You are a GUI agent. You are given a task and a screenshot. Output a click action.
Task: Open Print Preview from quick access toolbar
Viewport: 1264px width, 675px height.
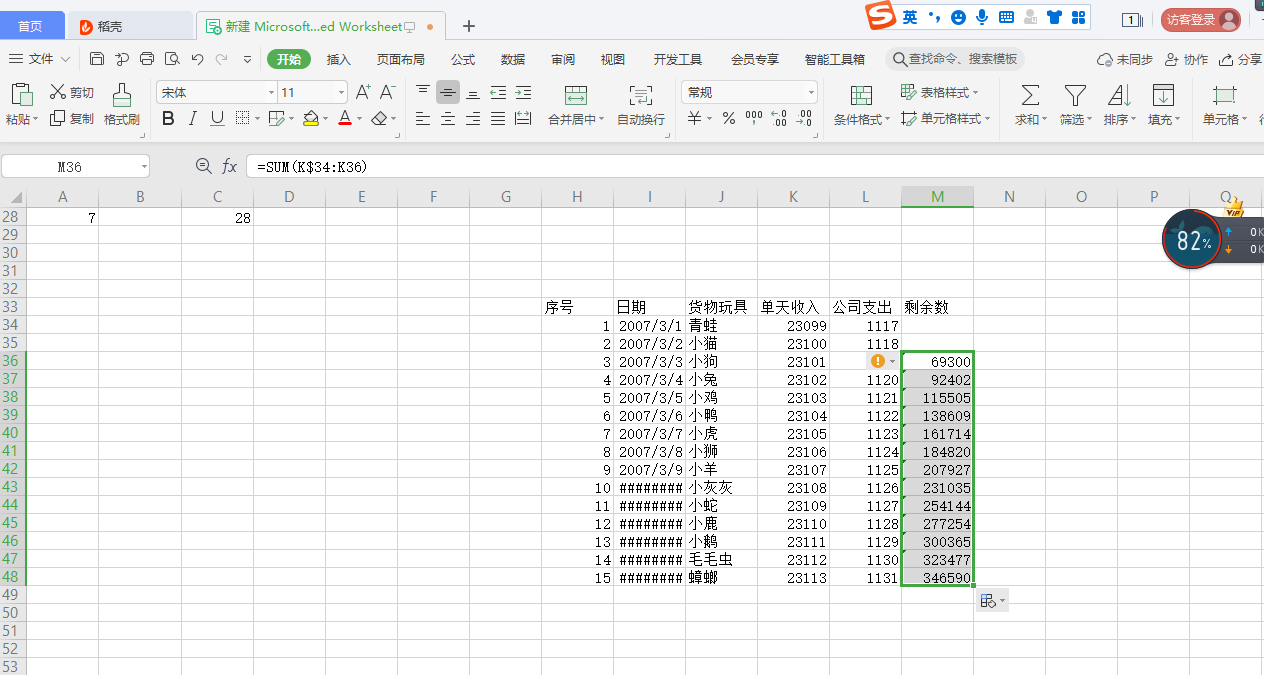pos(172,59)
